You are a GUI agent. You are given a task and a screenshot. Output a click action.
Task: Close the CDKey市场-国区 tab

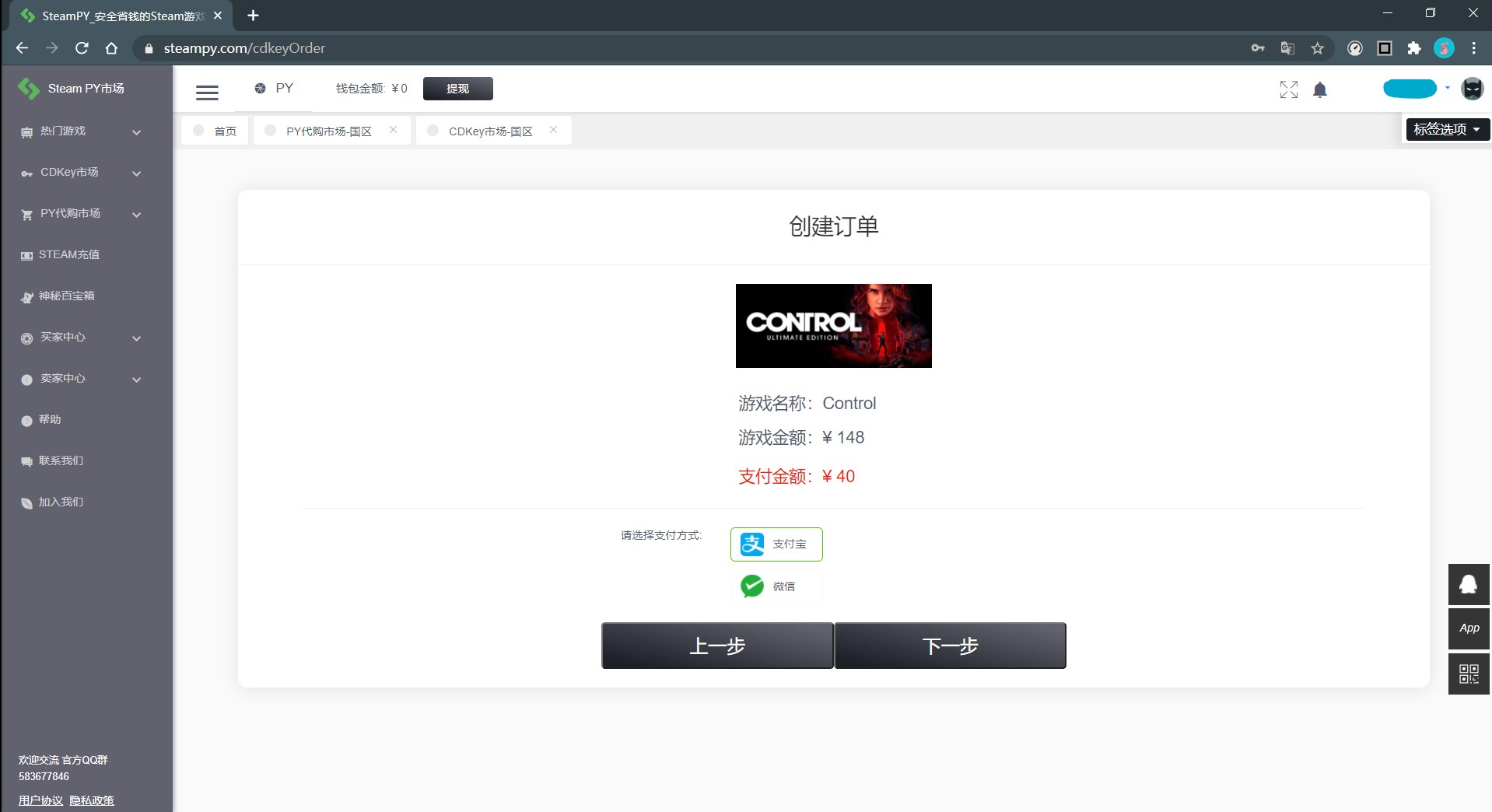coord(553,130)
